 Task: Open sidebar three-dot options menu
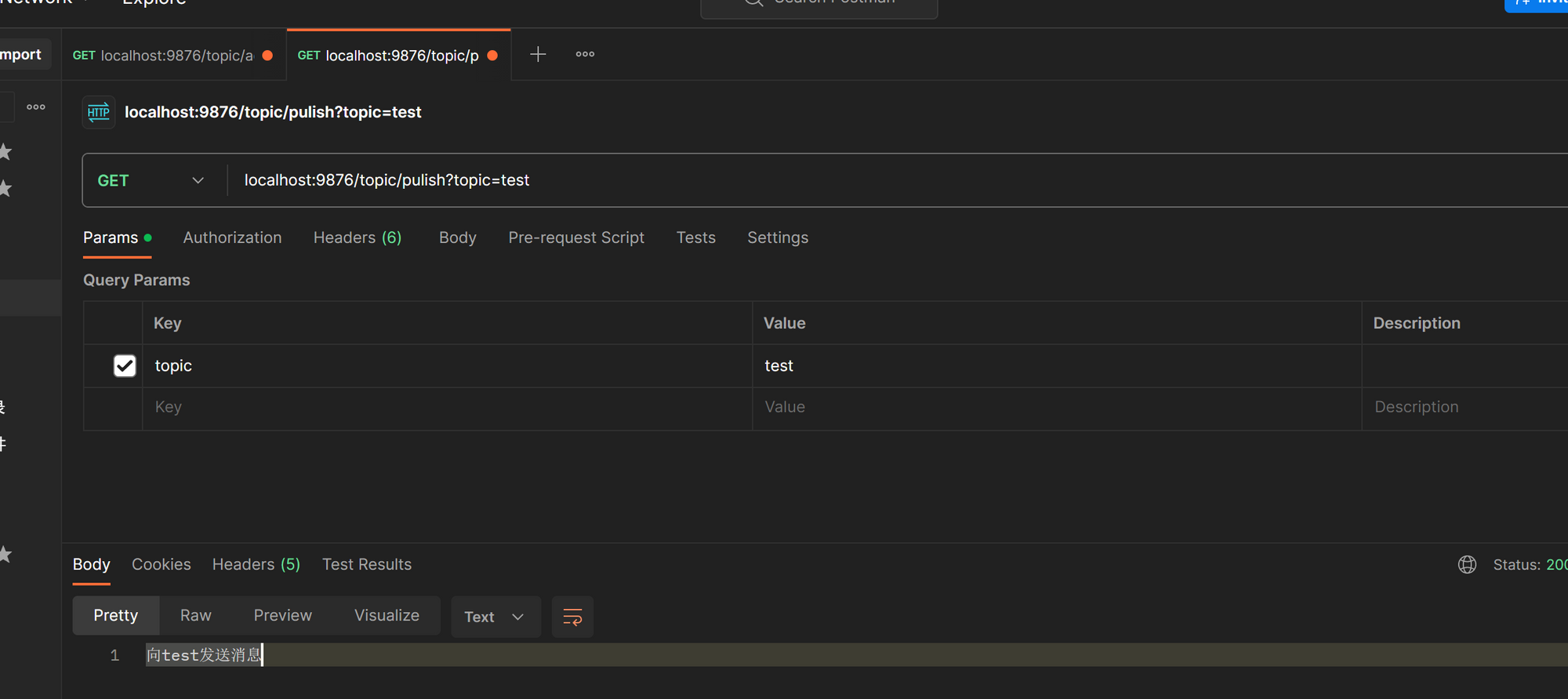click(36, 107)
